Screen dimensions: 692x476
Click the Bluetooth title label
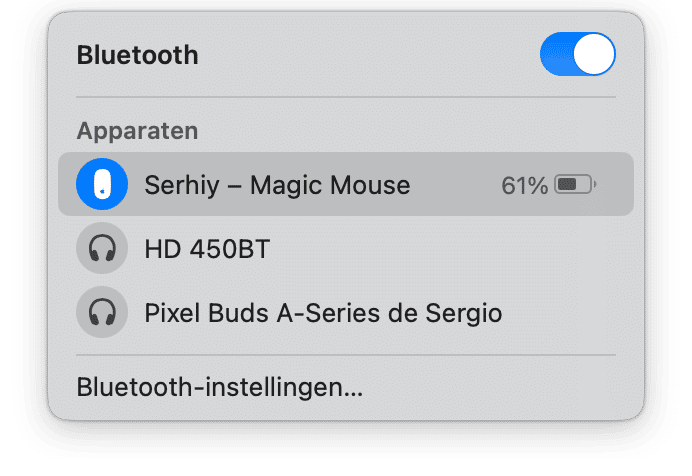[137, 55]
